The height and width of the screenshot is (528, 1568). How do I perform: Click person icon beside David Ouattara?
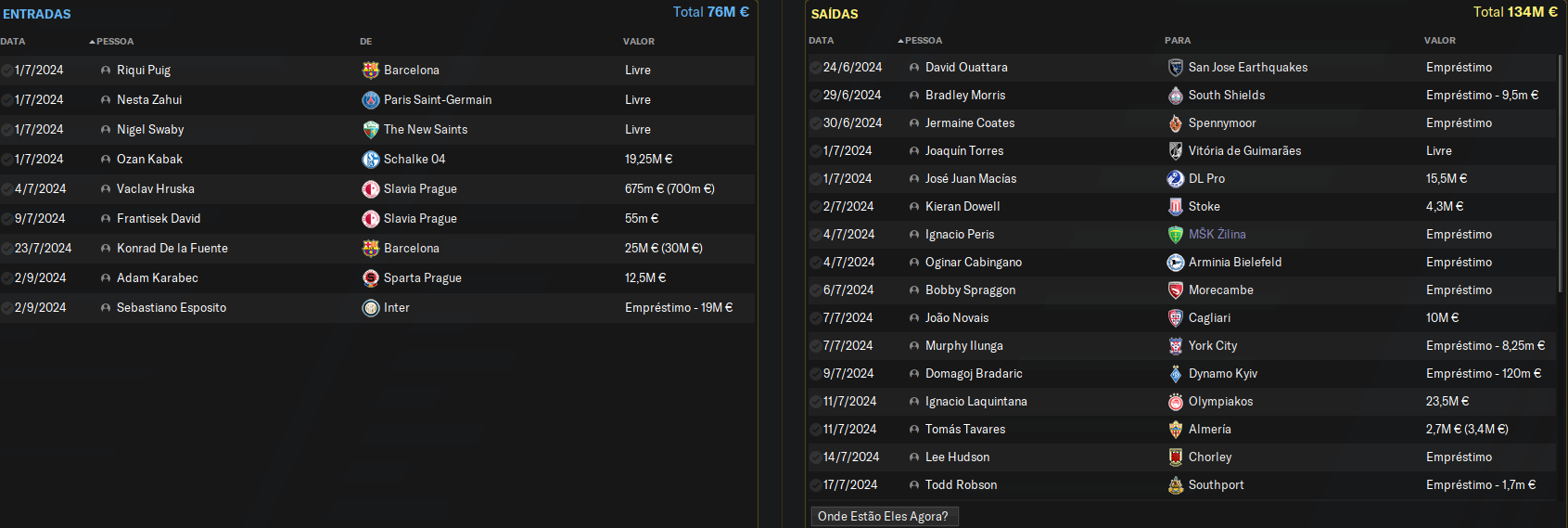pyautogui.click(x=914, y=68)
